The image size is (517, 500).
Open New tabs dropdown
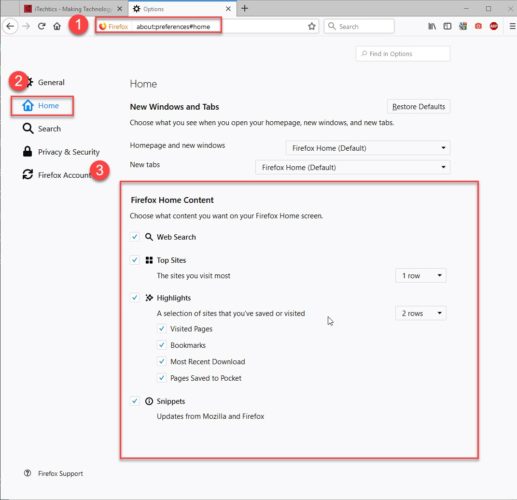[x=353, y=167]
